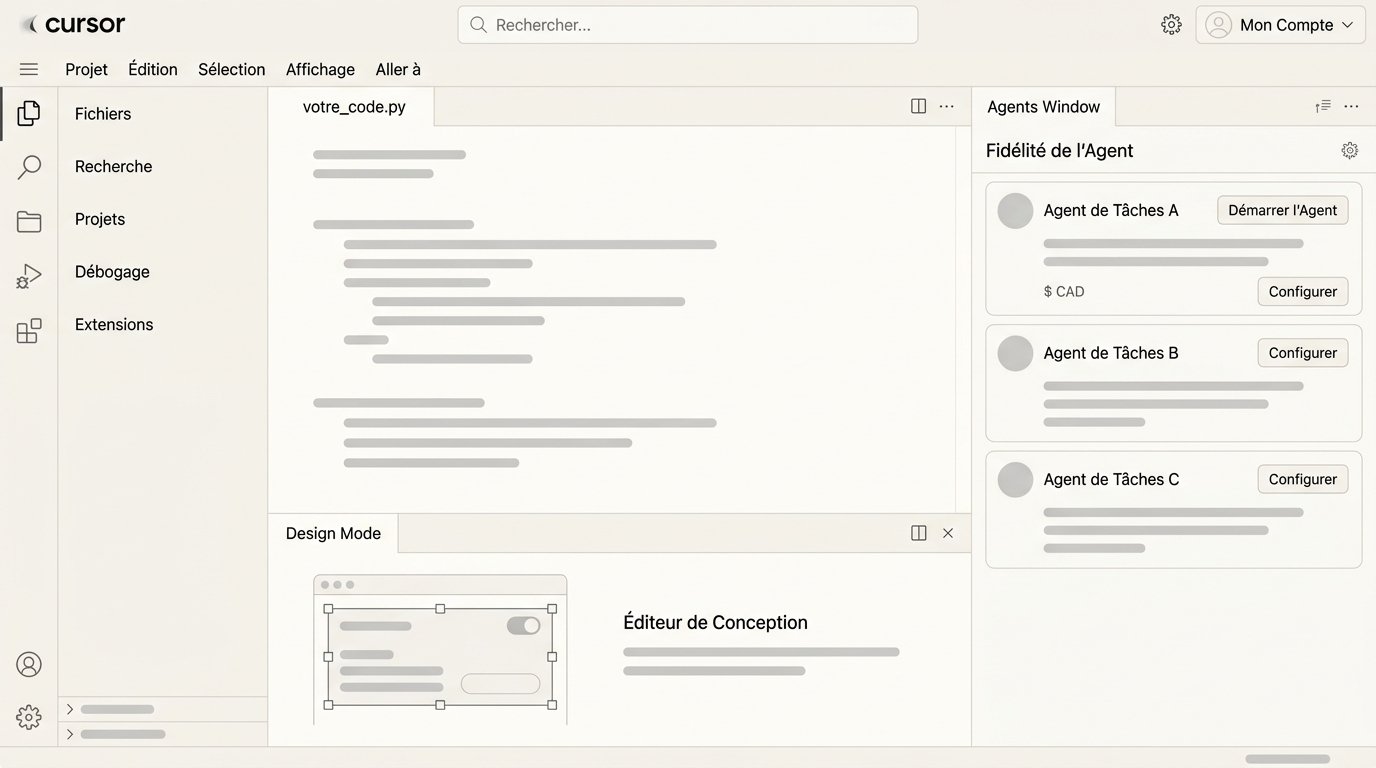
Task: Open the Debug run icon
Action: pyautogui.click(x=29, y=276)
